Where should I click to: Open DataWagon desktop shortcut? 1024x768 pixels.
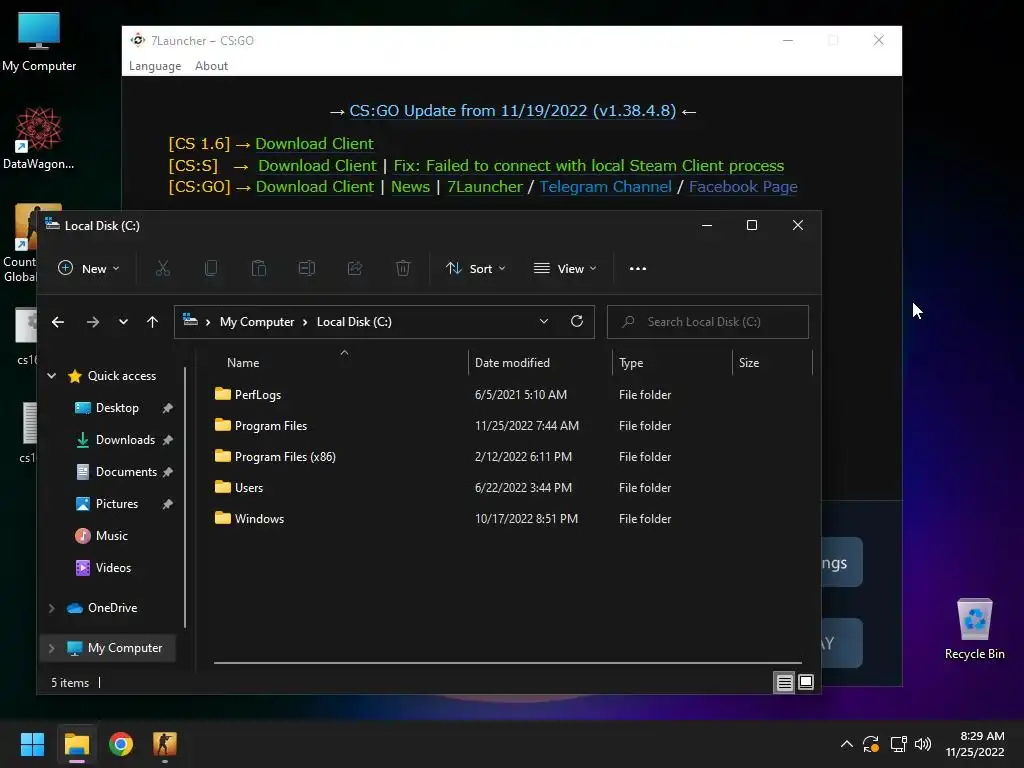click(x=39, y=138)
